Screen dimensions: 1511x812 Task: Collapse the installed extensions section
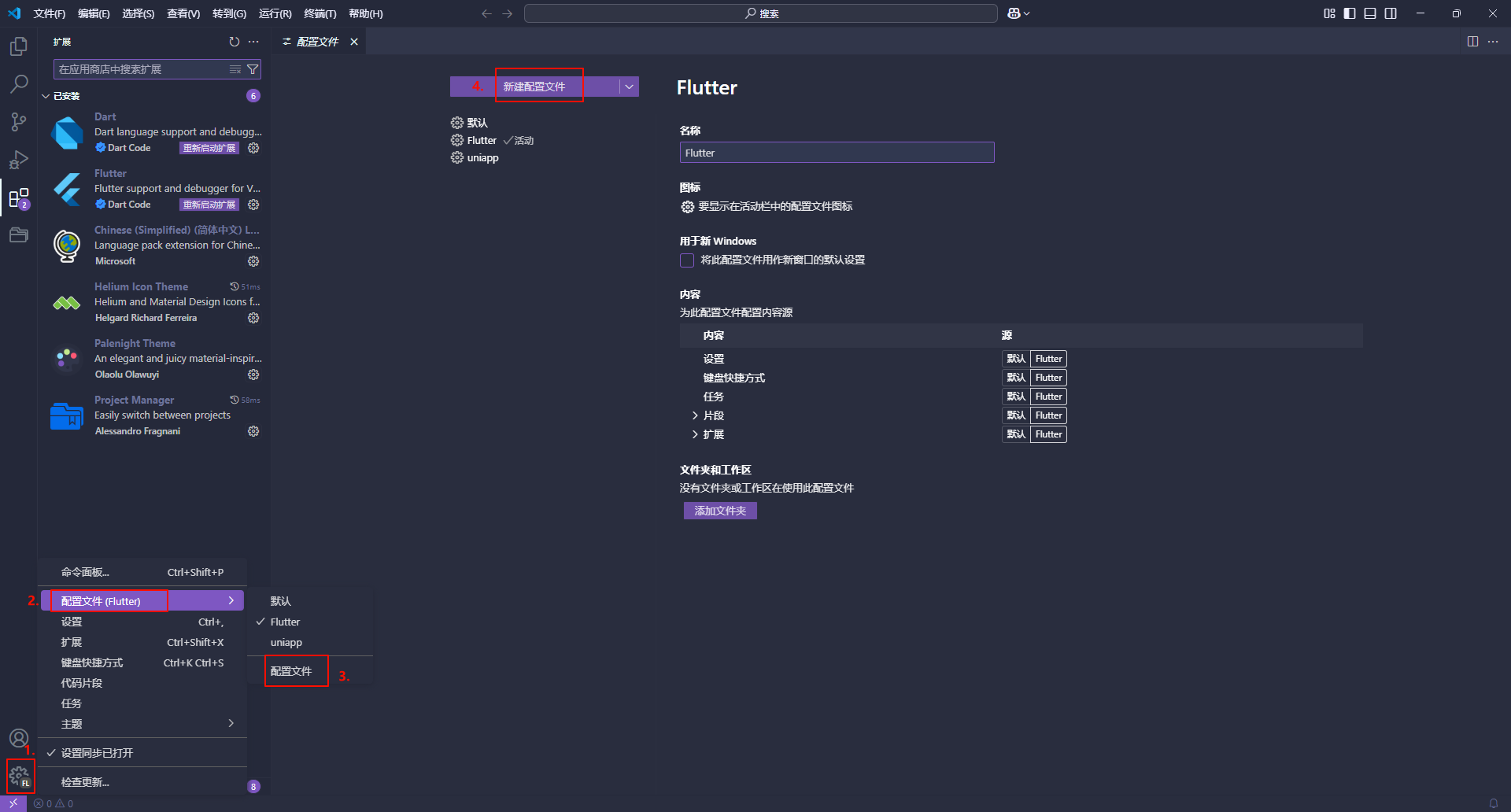tap(46, 96)
